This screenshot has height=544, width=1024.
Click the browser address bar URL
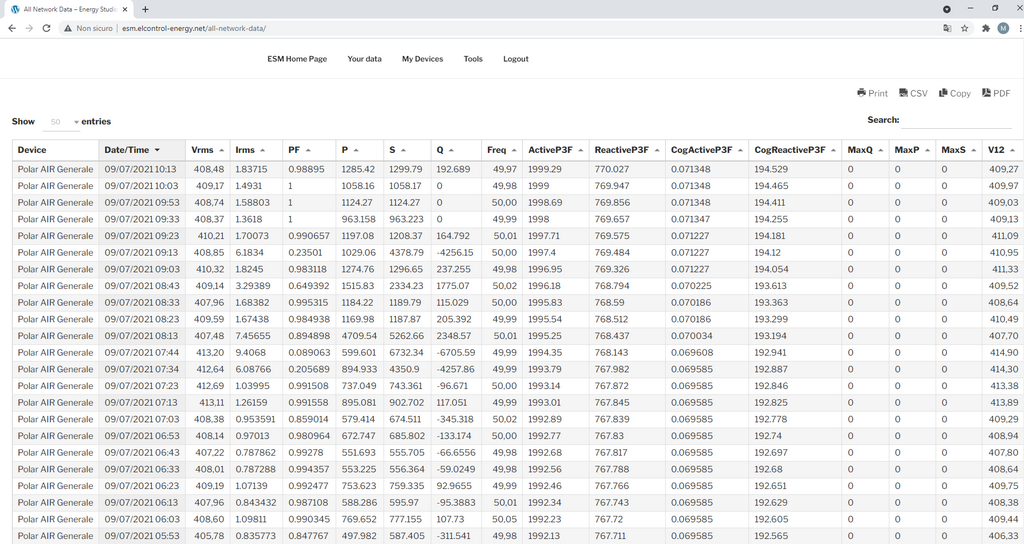(193, 28)
